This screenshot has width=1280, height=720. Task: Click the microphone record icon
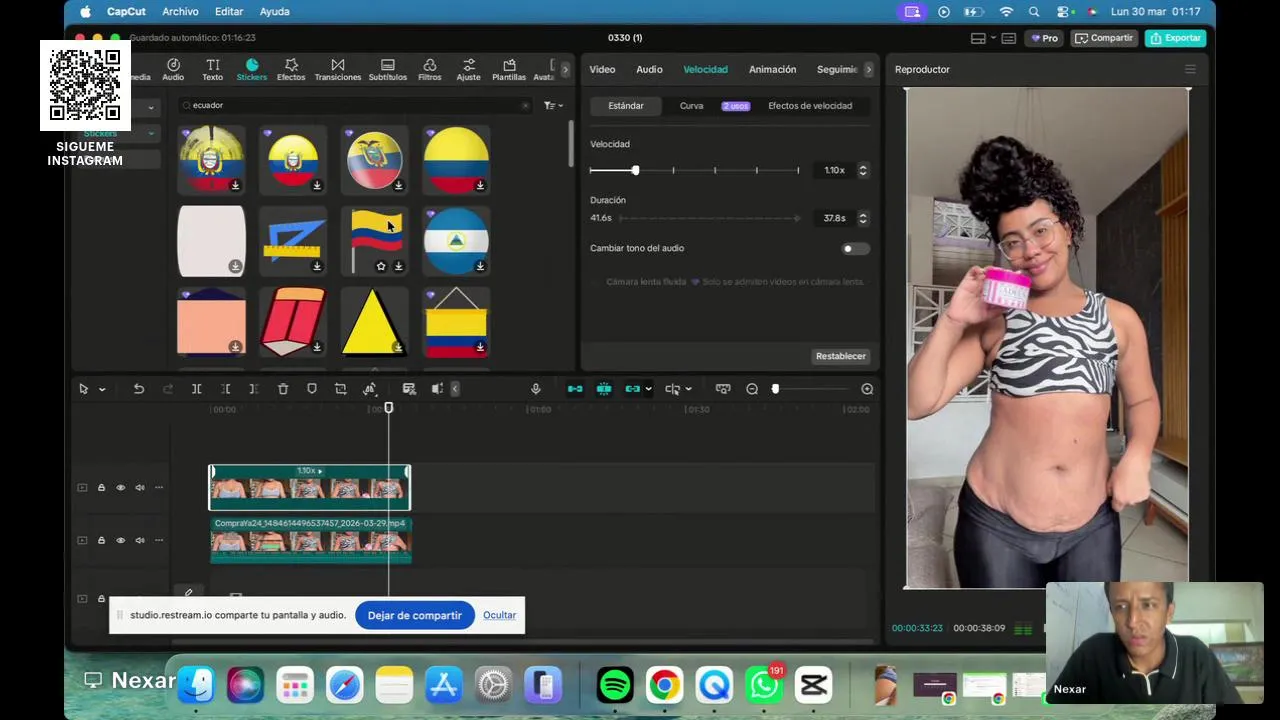pyautogui.click(x=536, y=389)
